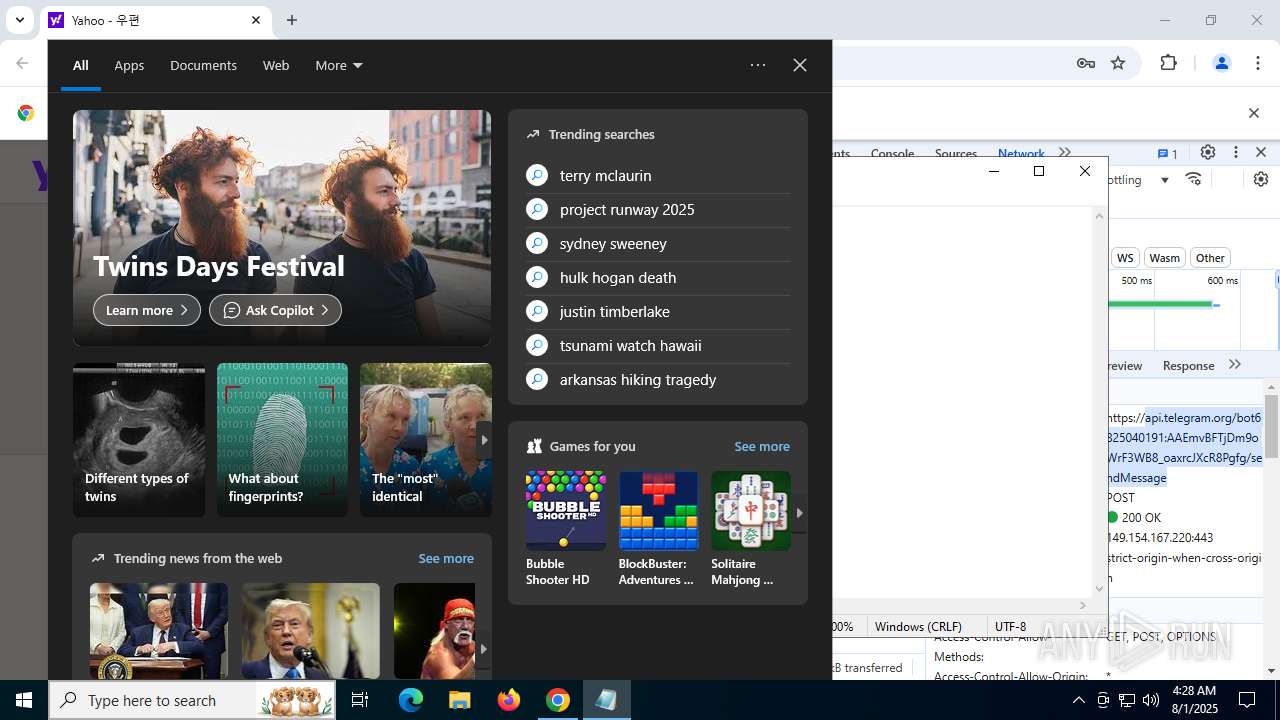Open Chrome password key icon
Screen dimensions: 1280x720
(x=1086, y=63)
